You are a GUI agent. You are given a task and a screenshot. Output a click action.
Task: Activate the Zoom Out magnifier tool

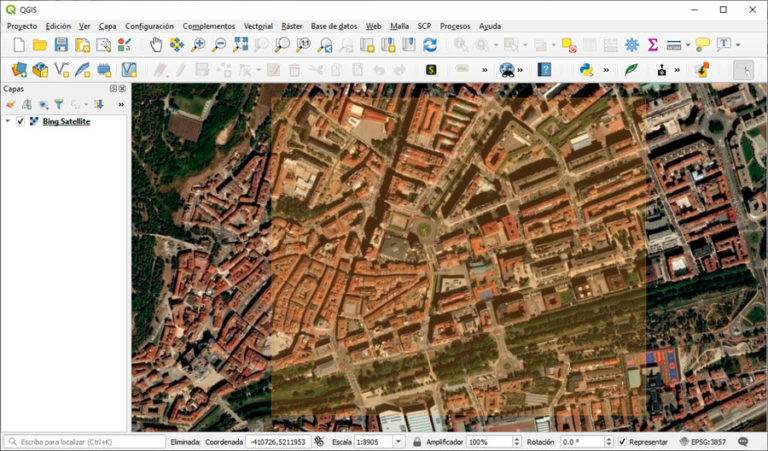(219, 45)
